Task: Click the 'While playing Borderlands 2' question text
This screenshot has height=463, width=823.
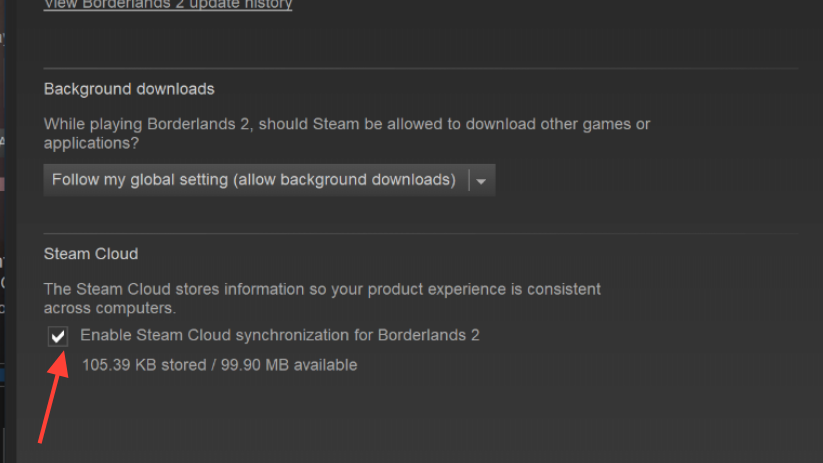Action: [x=346, y=133]
